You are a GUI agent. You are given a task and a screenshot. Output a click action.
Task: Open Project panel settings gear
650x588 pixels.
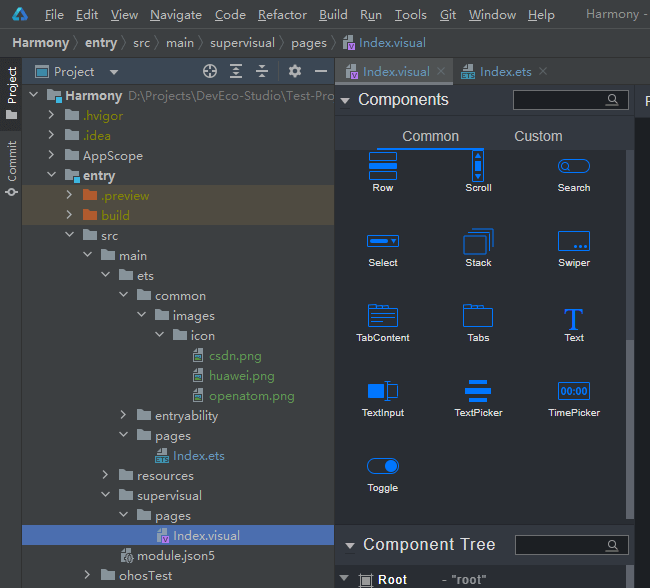click(x=295, y=71)
